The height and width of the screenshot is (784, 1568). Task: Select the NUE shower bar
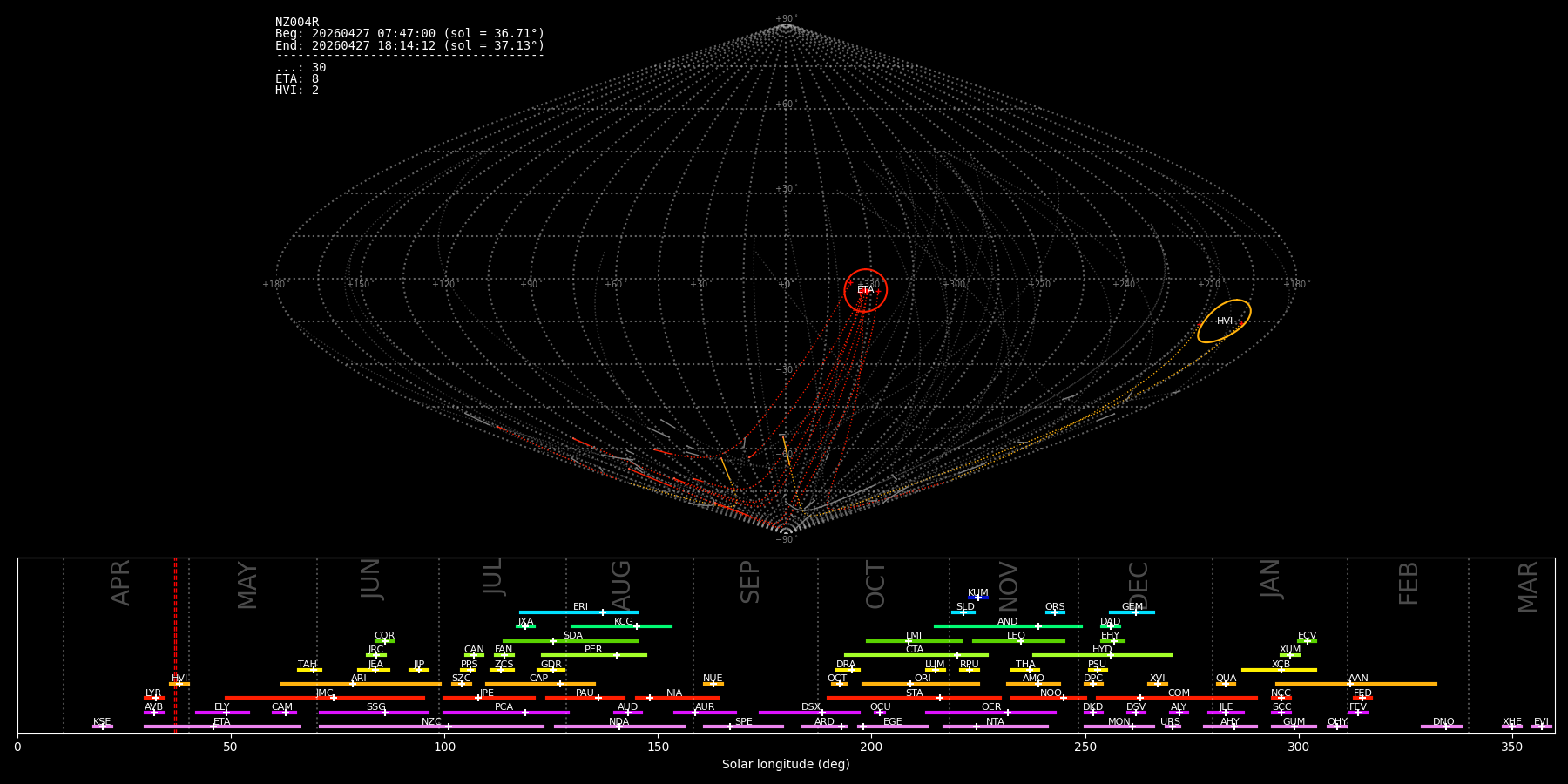(713, 684)
